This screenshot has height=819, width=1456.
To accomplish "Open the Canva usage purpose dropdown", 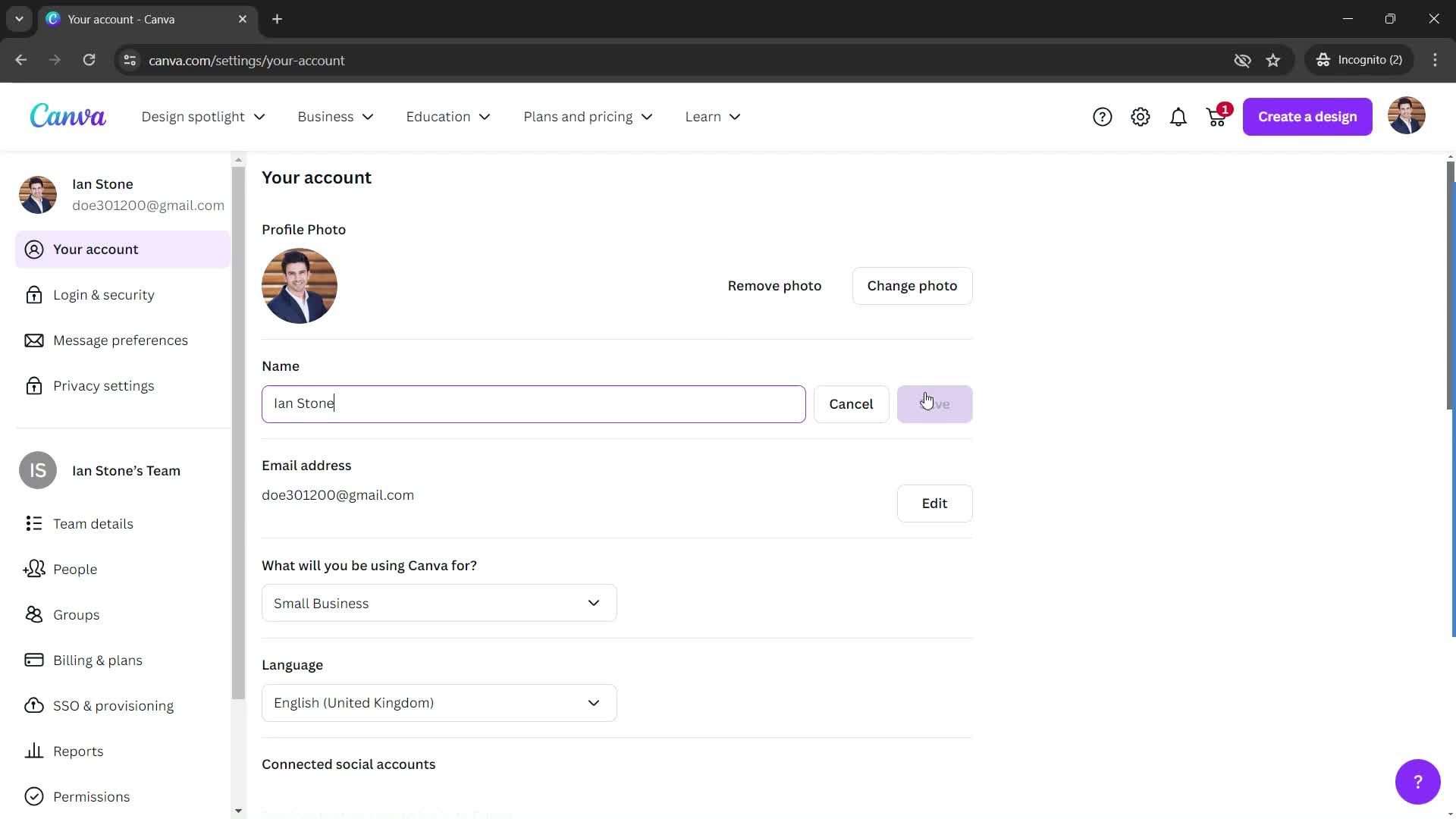I will (x=438, y=602).
